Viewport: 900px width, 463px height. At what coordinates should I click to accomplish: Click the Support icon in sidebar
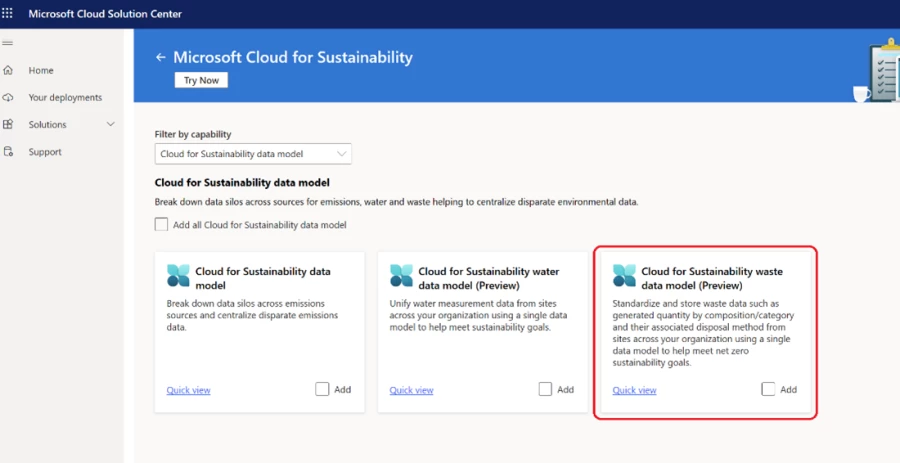coord(9,152)
